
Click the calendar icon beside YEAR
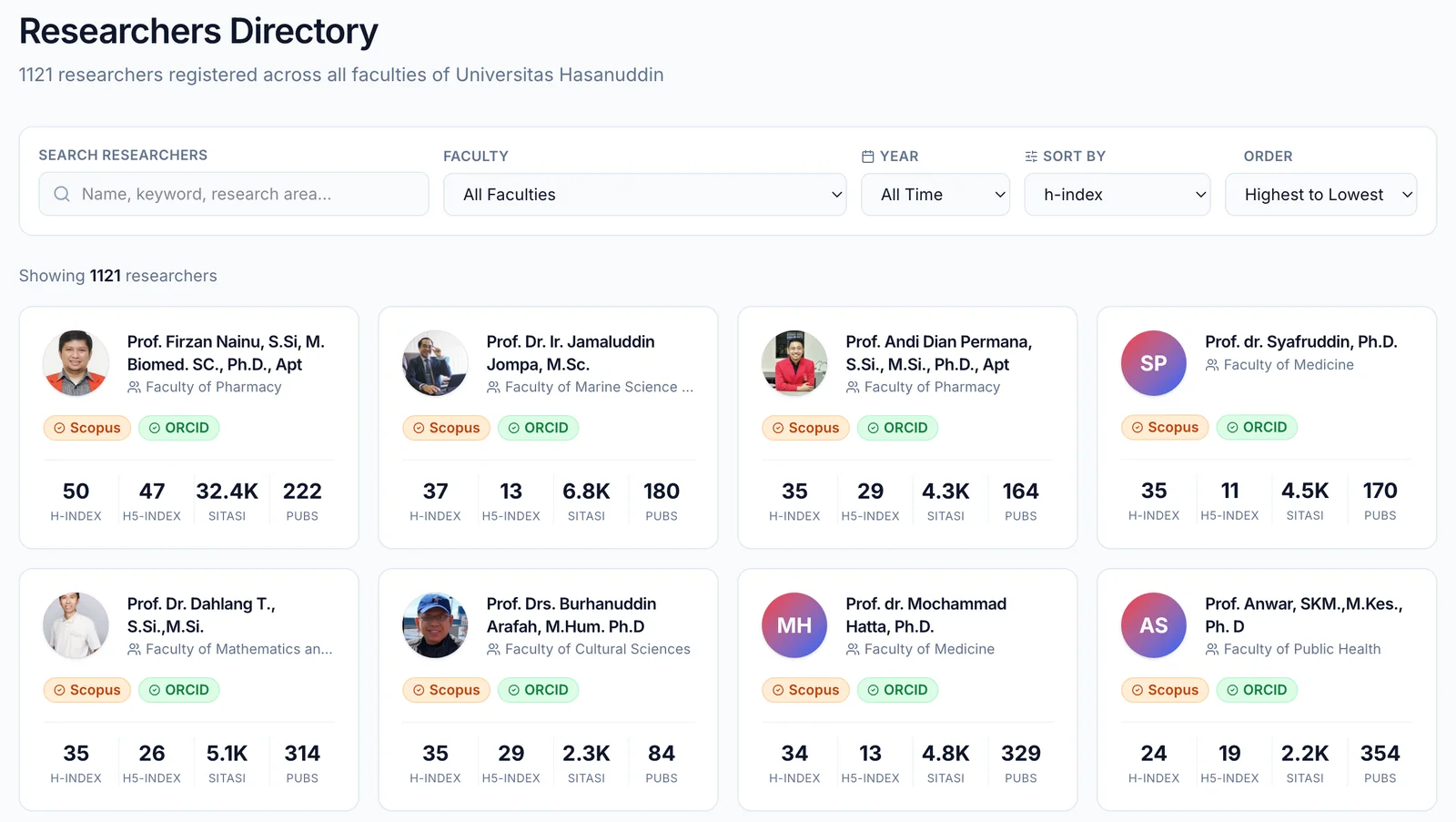point(868,157)
